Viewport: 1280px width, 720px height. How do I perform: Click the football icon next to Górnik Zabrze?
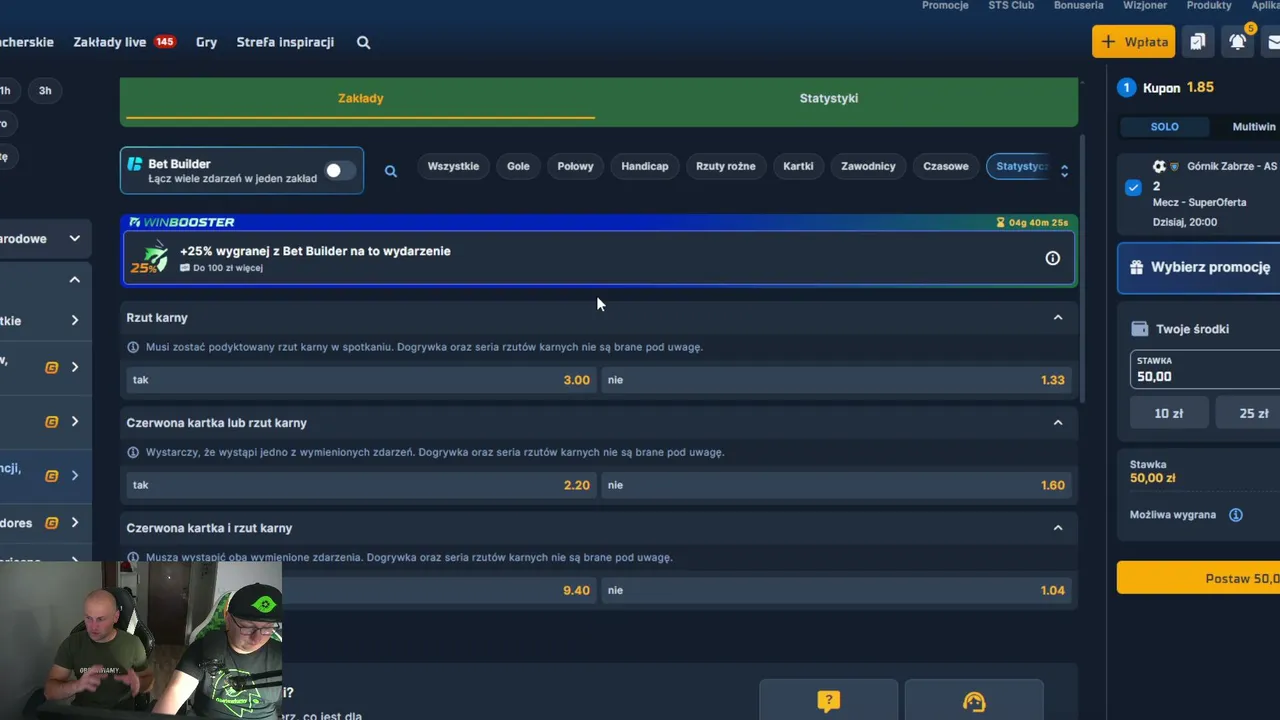tap(1159, 166)
